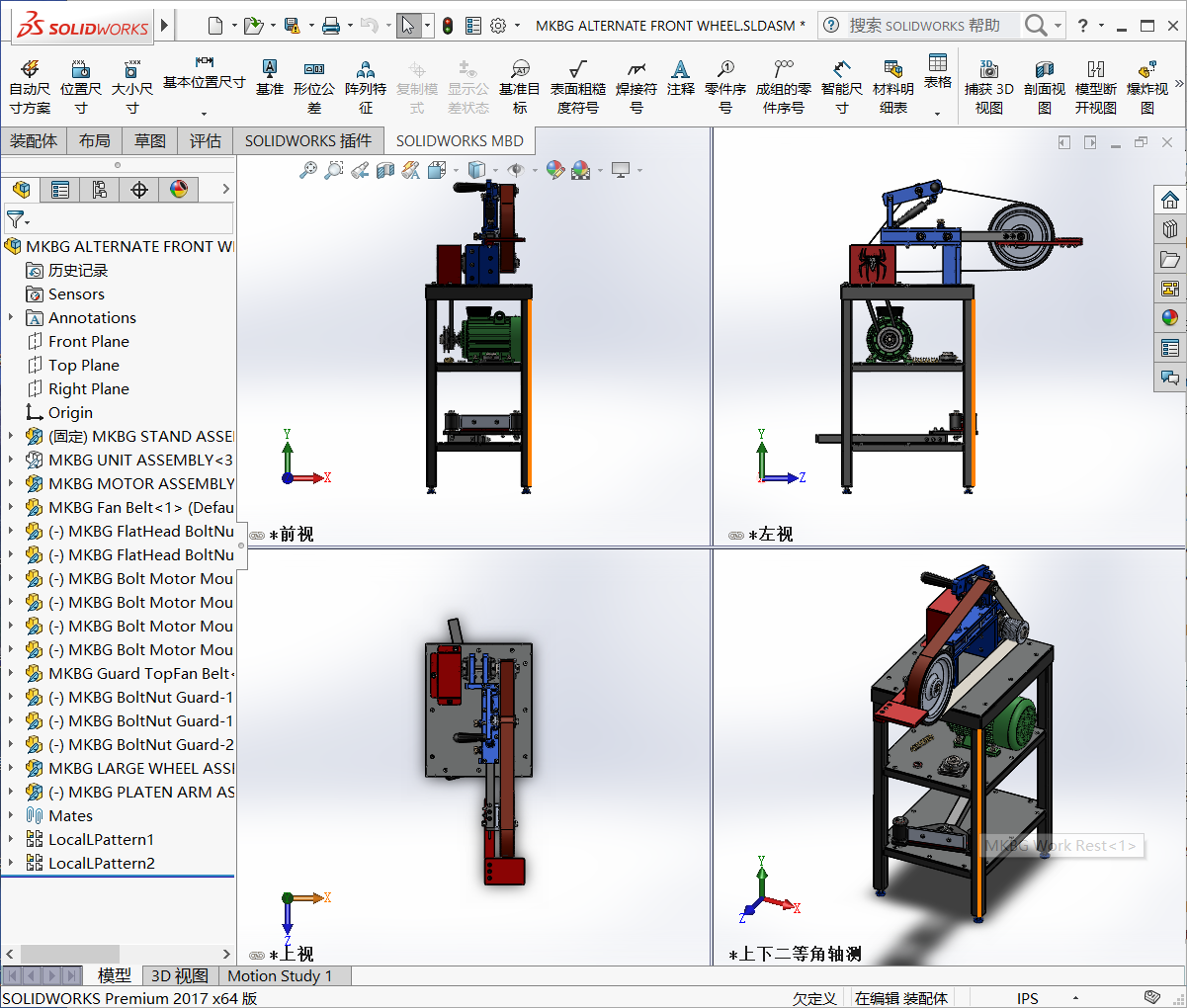Select Location Dimension tool (位置尺寸)
This screenshot has height=1008, width=1187.
point(81,86)
